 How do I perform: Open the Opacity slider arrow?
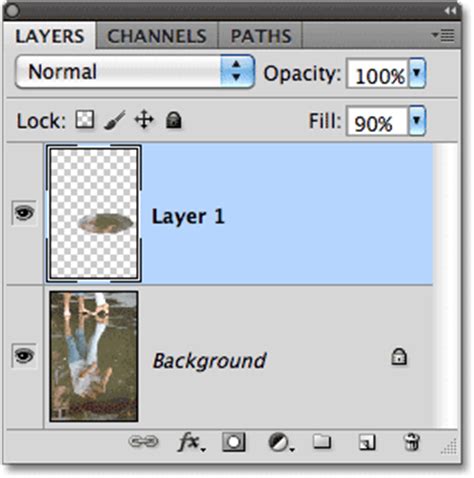[417, 73]
